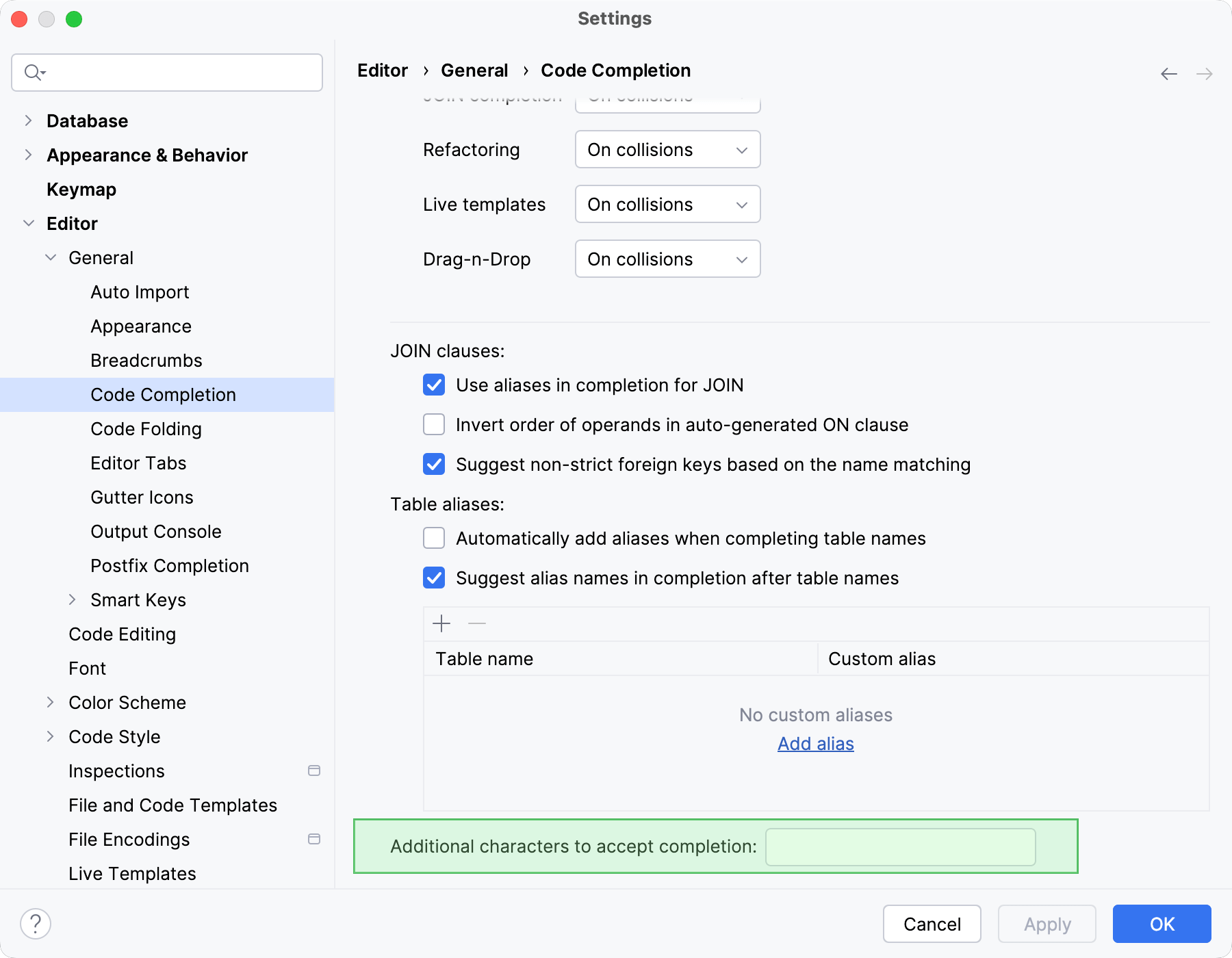Expand the Smart Keys section

coord(74,599)
